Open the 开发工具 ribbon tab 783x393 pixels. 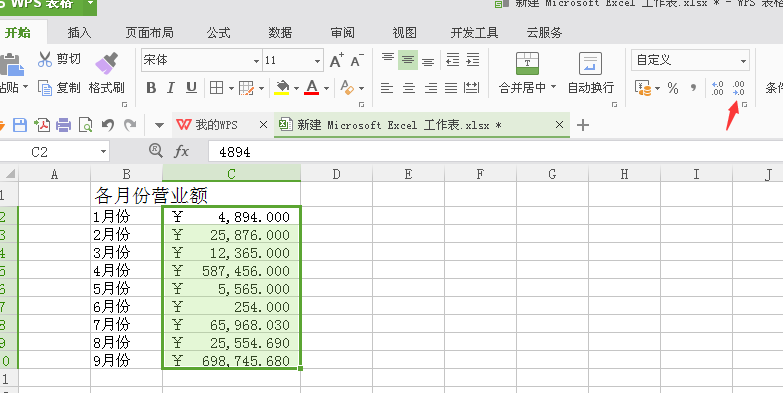click(474, 33)
